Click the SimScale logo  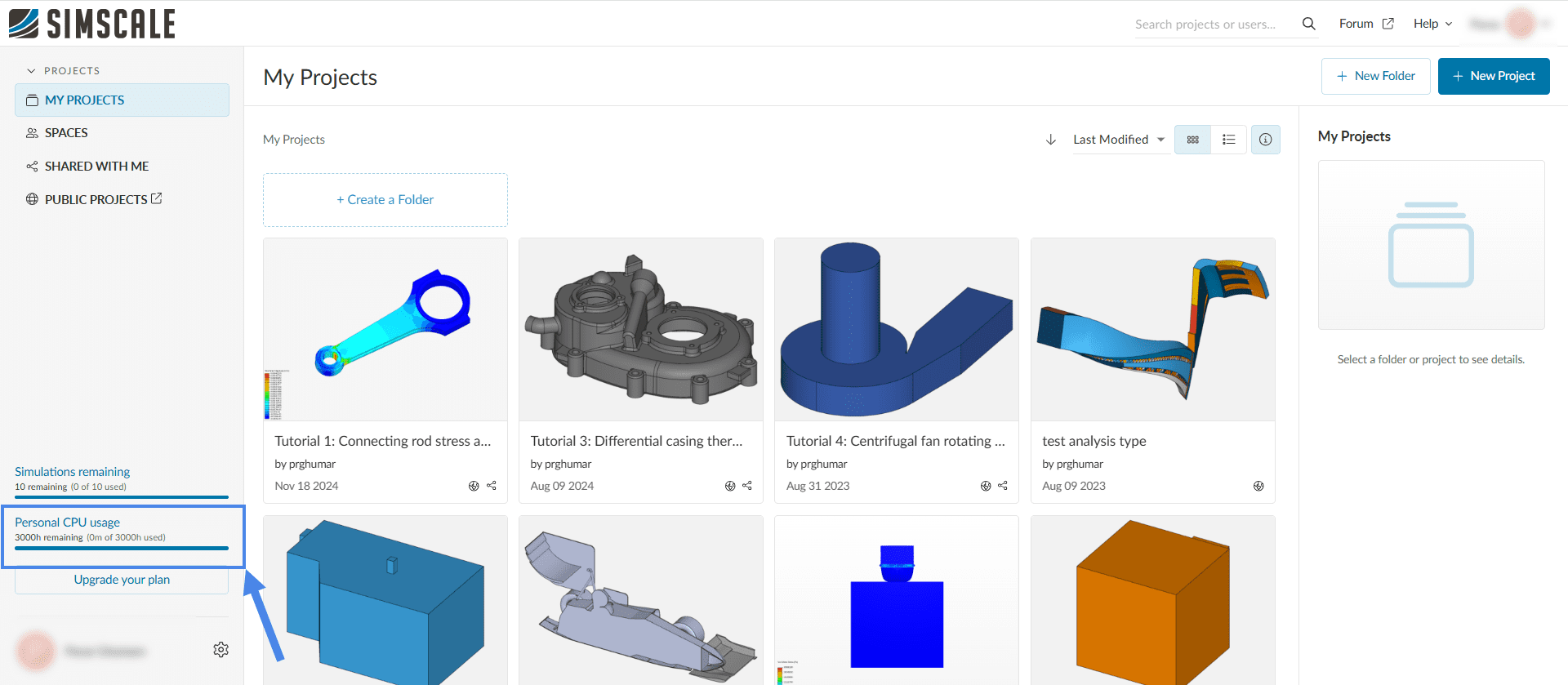[x=92, y=24]
